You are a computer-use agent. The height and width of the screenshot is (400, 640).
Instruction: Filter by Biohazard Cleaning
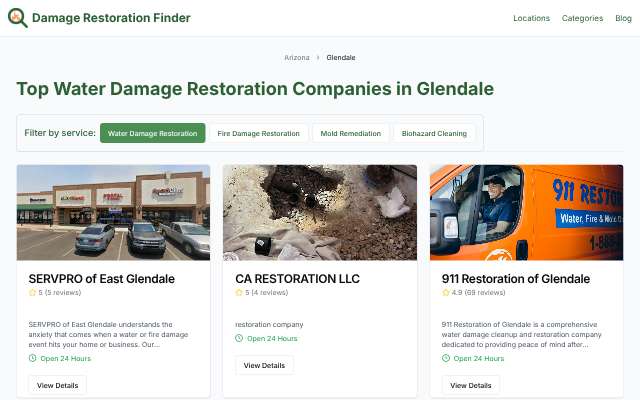click(434, 133)
